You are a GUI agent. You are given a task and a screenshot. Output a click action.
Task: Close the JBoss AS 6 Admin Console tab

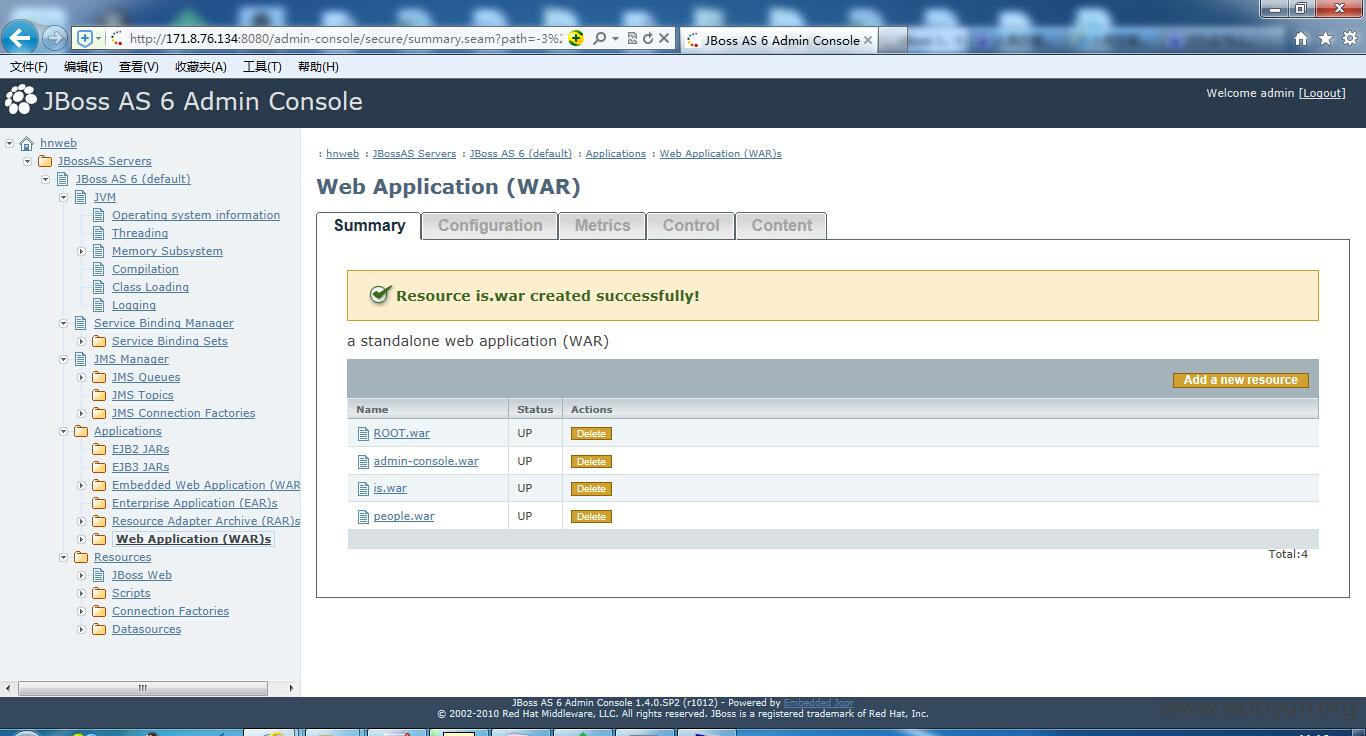868,40
